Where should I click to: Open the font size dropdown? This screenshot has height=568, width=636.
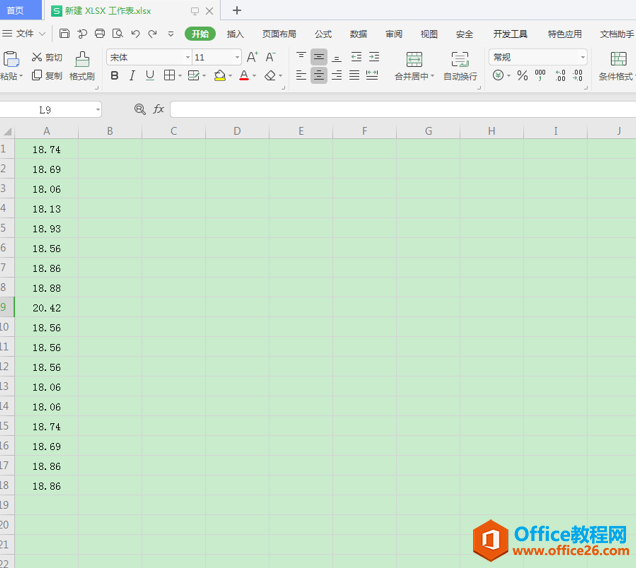click(x=237, y=57)
